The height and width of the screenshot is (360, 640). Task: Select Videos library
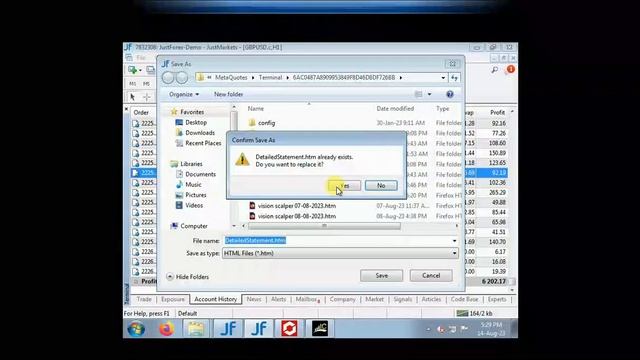coord(194,205)
